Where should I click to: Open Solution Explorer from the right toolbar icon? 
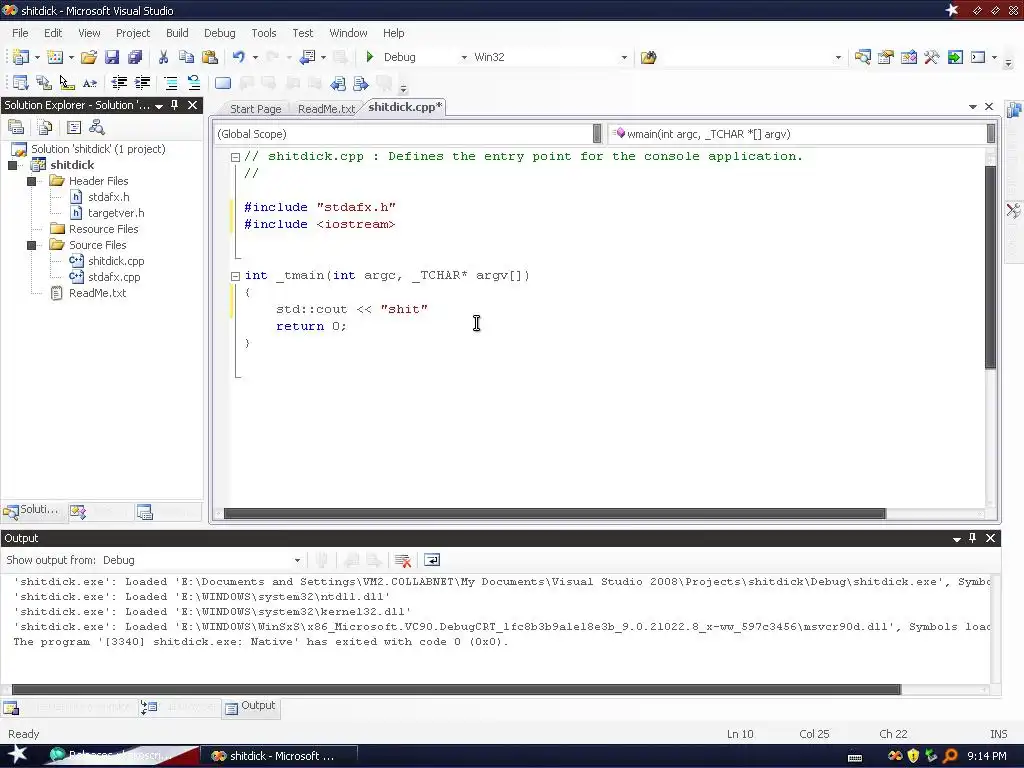click(x=863, y=57)
